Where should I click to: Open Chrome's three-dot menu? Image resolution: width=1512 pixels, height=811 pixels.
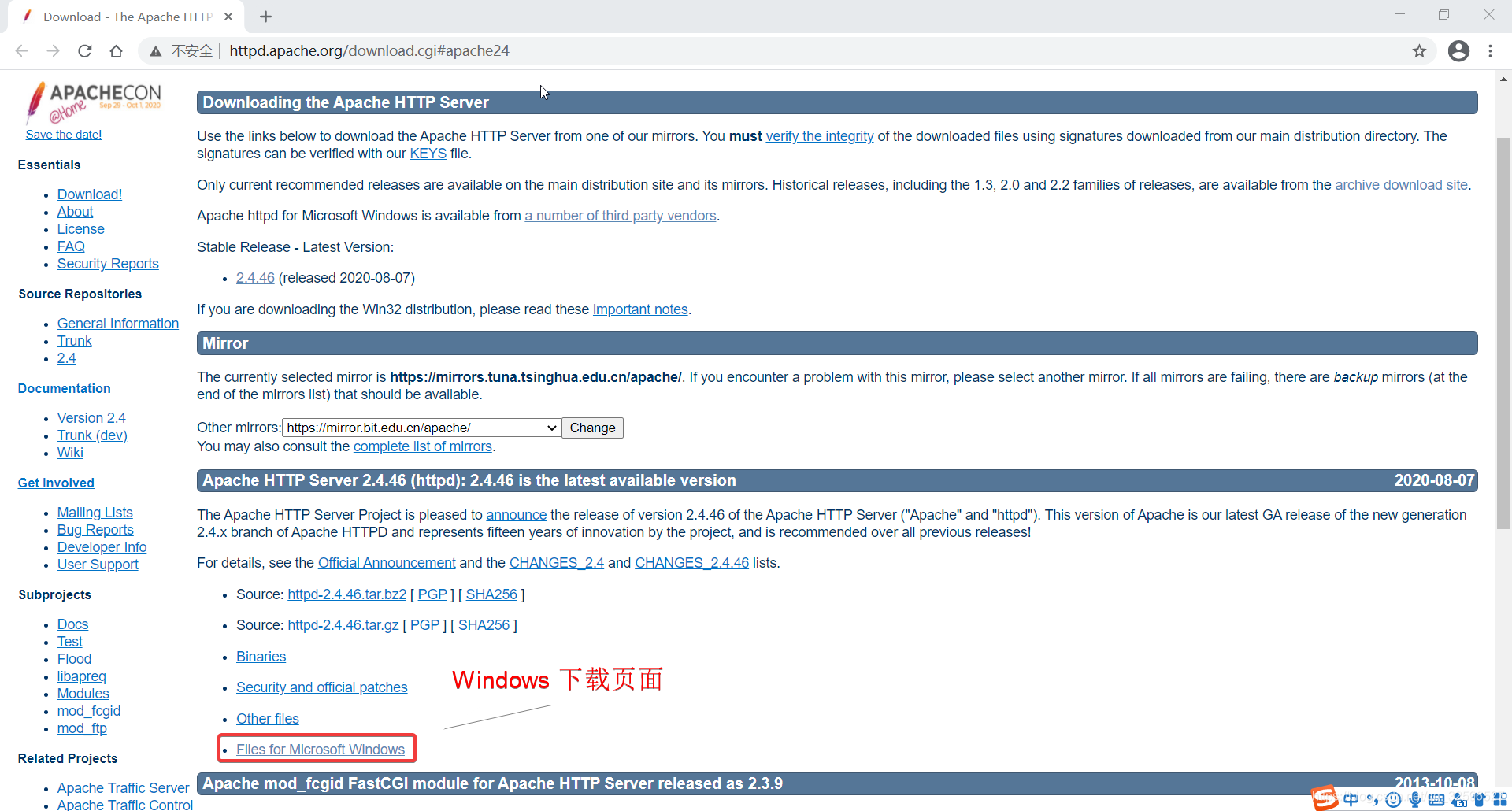(1491, 50)
